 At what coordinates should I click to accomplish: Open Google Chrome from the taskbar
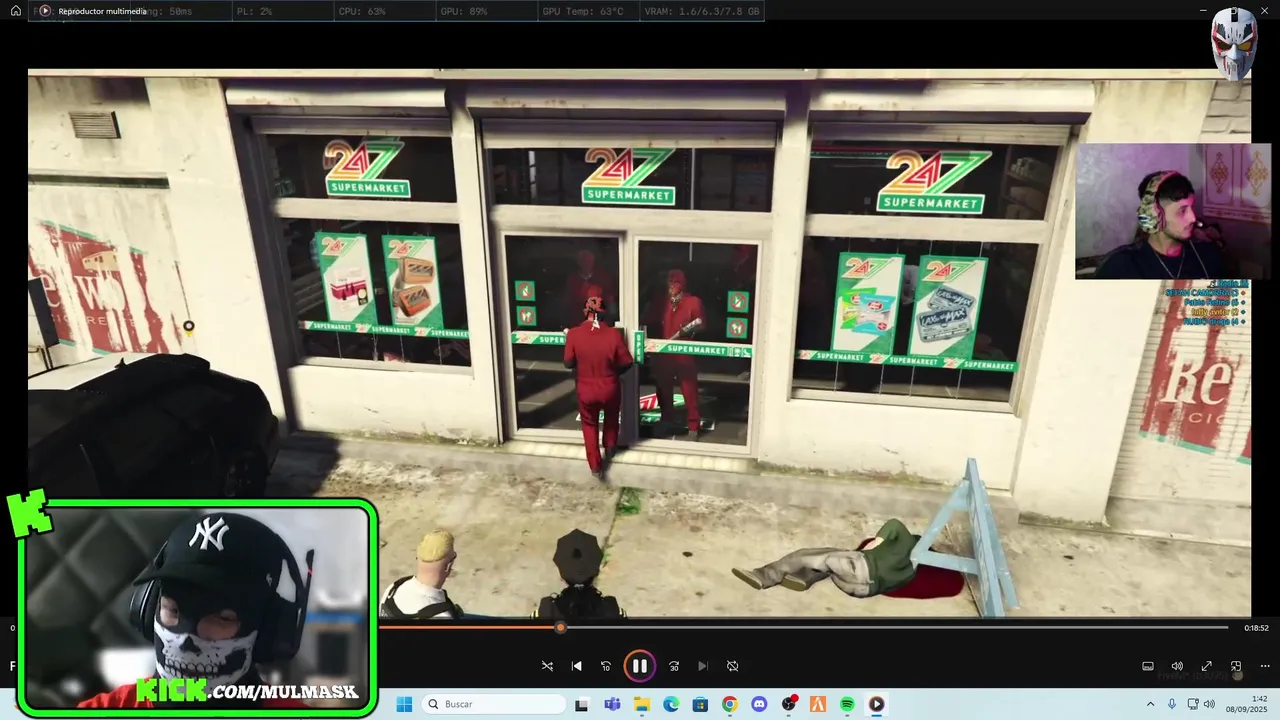click(729, 704)
